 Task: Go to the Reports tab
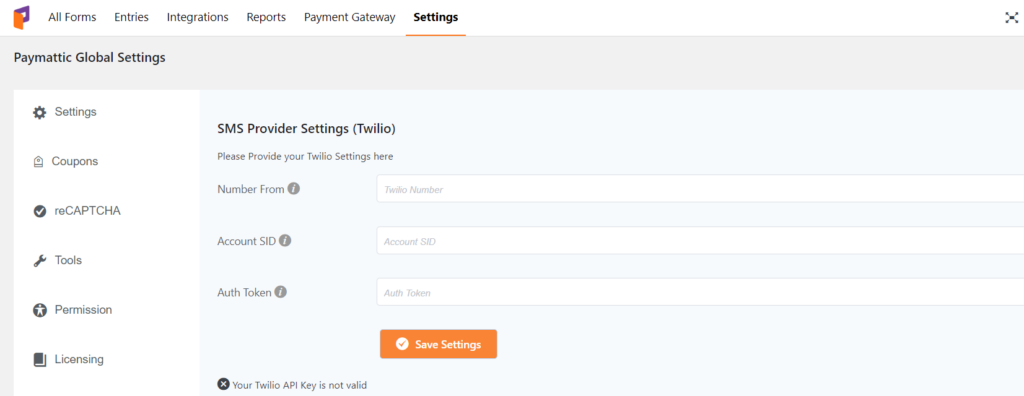point(266,18)
